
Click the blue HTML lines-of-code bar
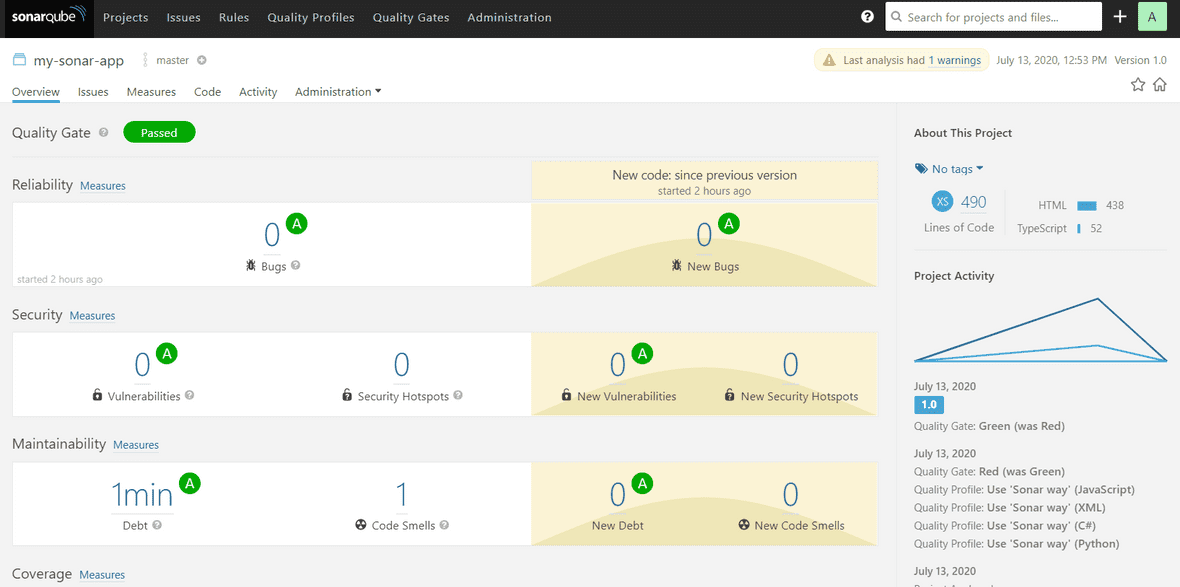coord(1087,205)
